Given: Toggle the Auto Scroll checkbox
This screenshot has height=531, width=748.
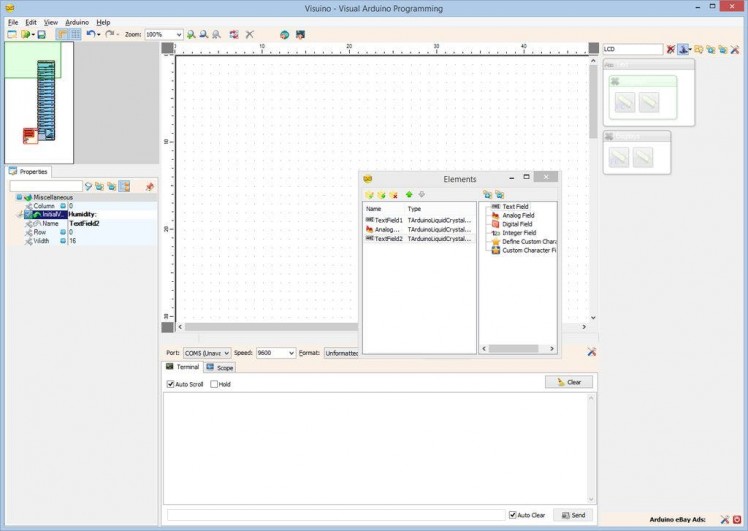Looking at the screenshot, I should click(x=171, y=384).
